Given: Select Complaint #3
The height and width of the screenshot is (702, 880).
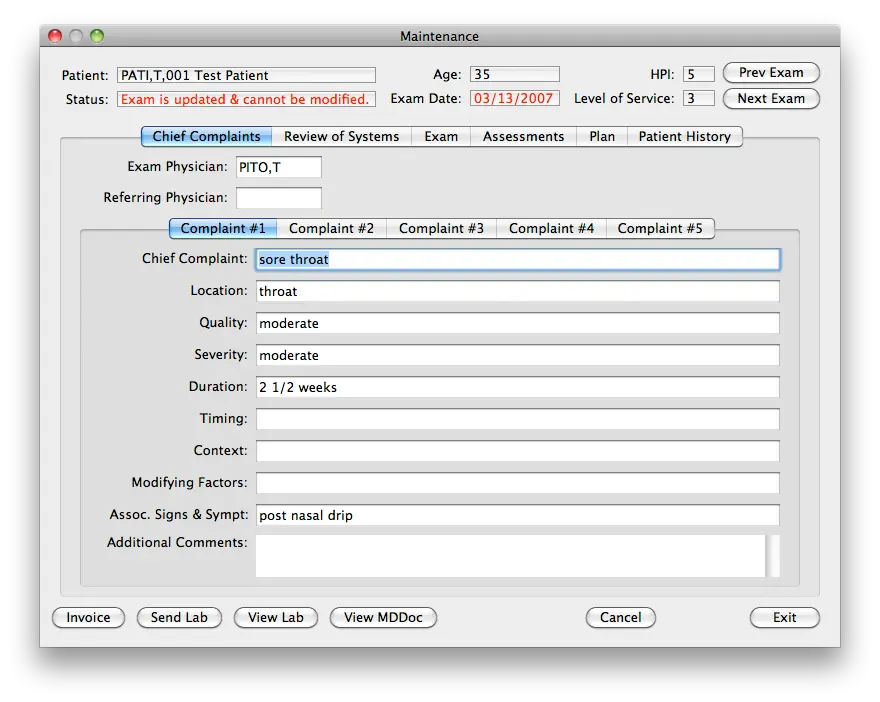Looking at the screenshot, I should point(441,228).
